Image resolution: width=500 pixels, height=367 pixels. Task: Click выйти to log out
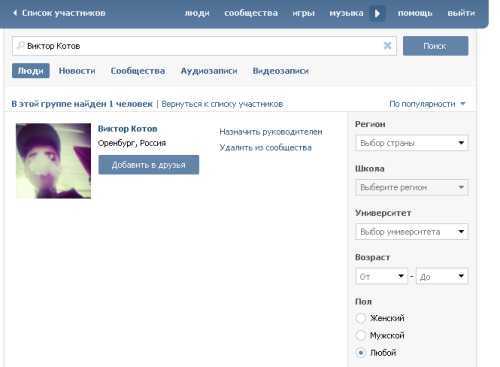pos(461,13)
